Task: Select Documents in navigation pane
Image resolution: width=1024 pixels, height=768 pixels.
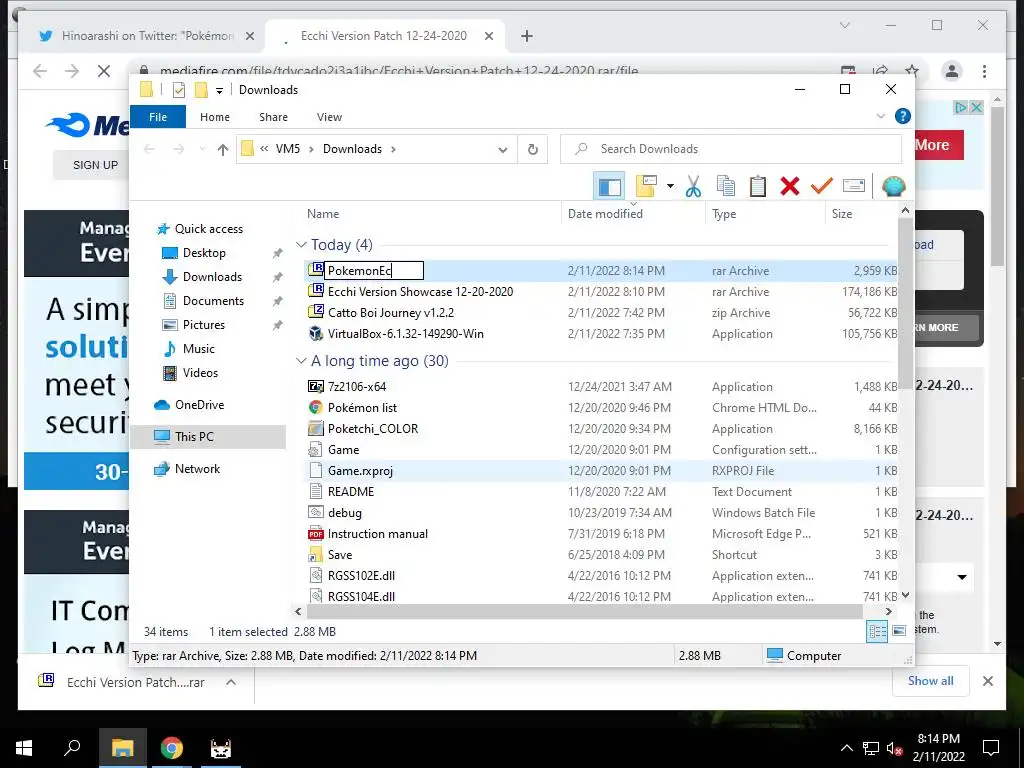Action: pos(213,301)
